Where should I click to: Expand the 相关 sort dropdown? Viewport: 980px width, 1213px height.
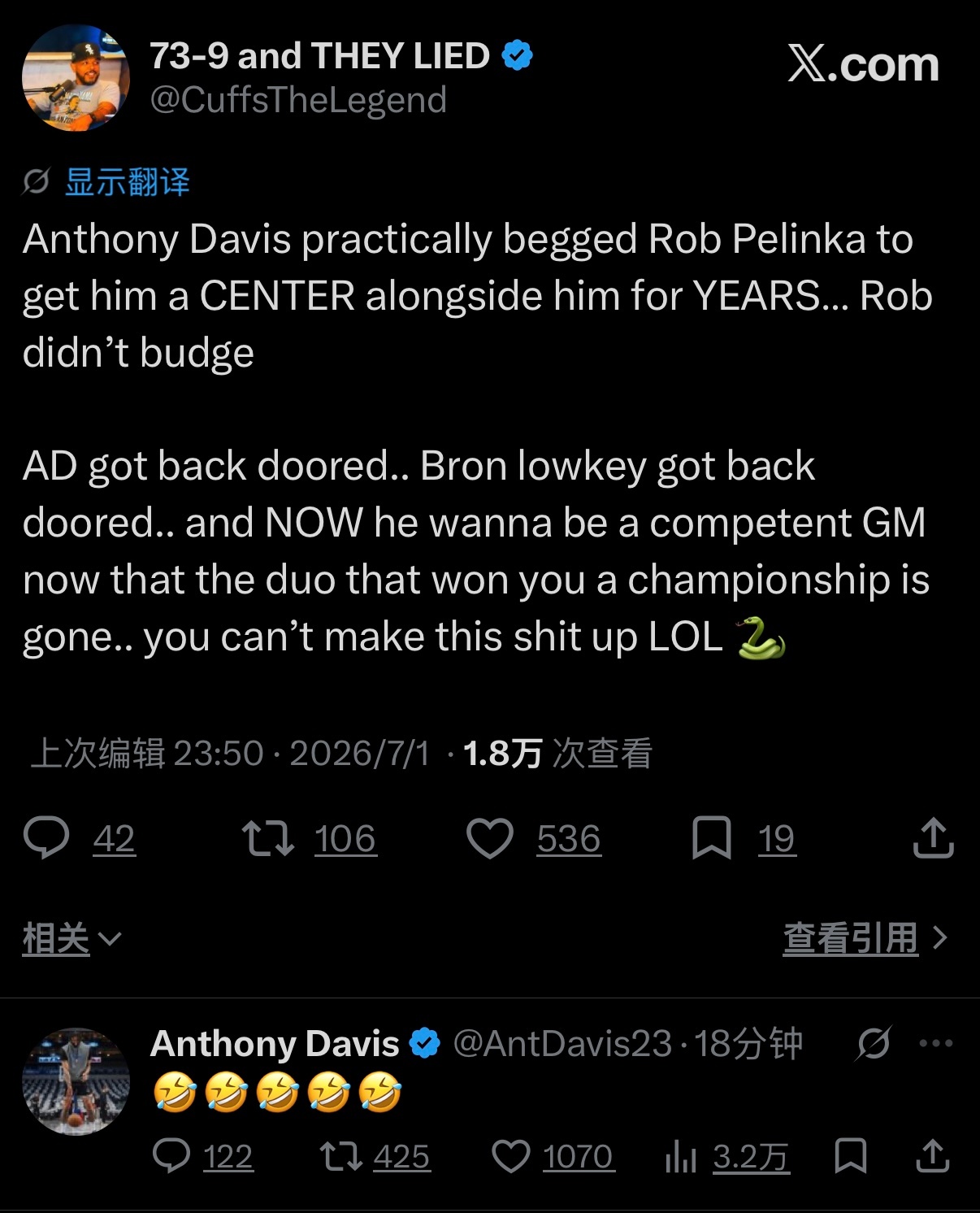72,939
